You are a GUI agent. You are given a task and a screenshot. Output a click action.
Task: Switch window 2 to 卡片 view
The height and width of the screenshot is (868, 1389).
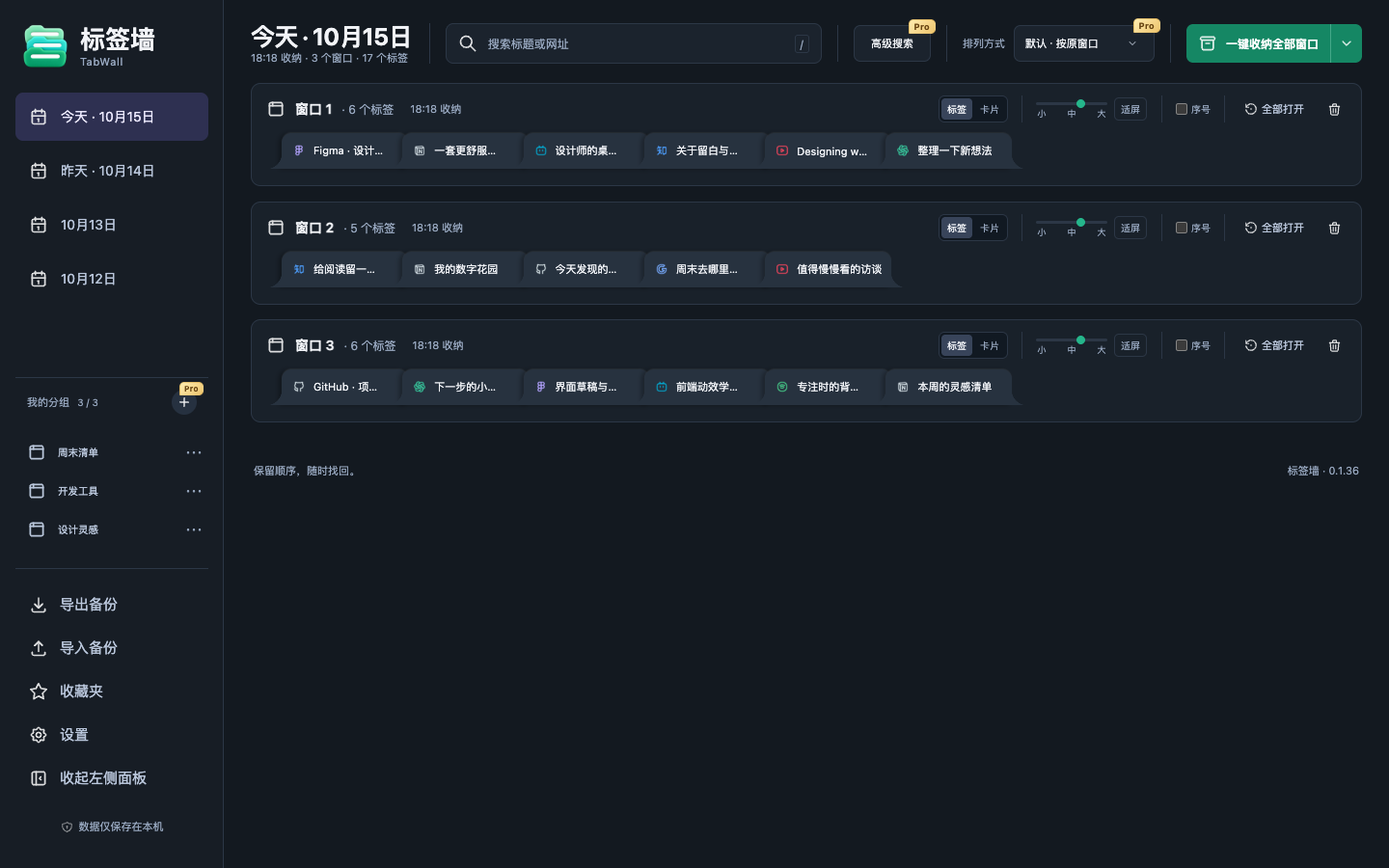coord(990,228)
